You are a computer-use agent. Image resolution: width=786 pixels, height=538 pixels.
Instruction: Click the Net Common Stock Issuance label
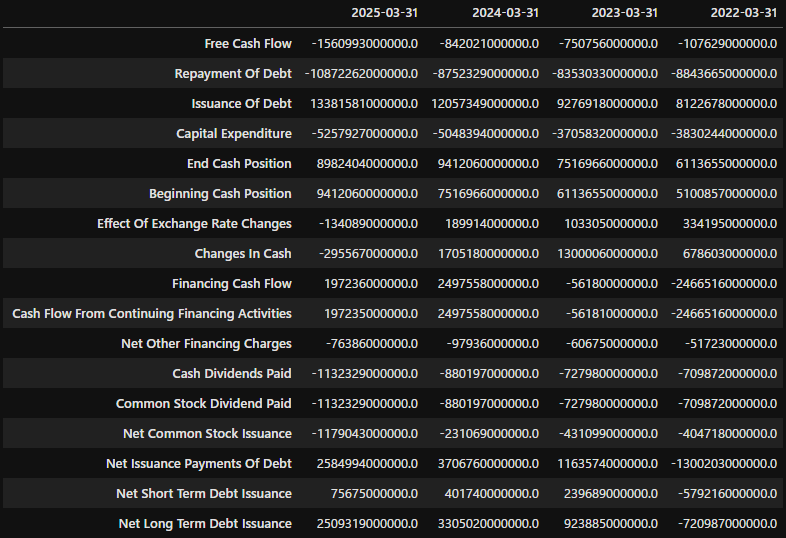point(204,433)
